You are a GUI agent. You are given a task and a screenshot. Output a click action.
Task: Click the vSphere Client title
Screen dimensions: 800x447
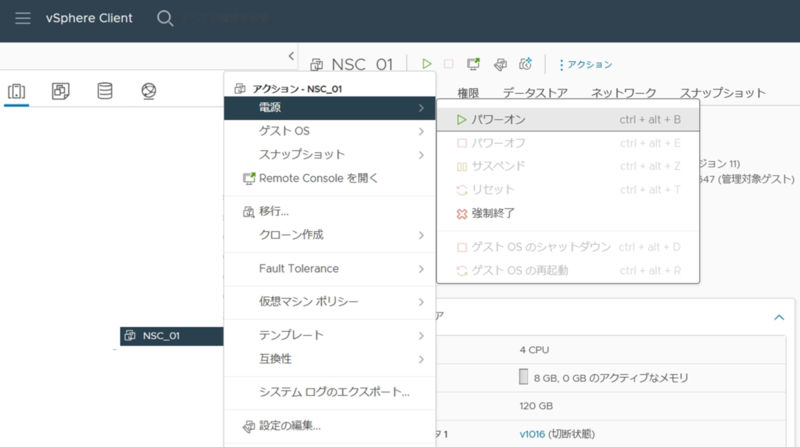click(x=89, y=18)
